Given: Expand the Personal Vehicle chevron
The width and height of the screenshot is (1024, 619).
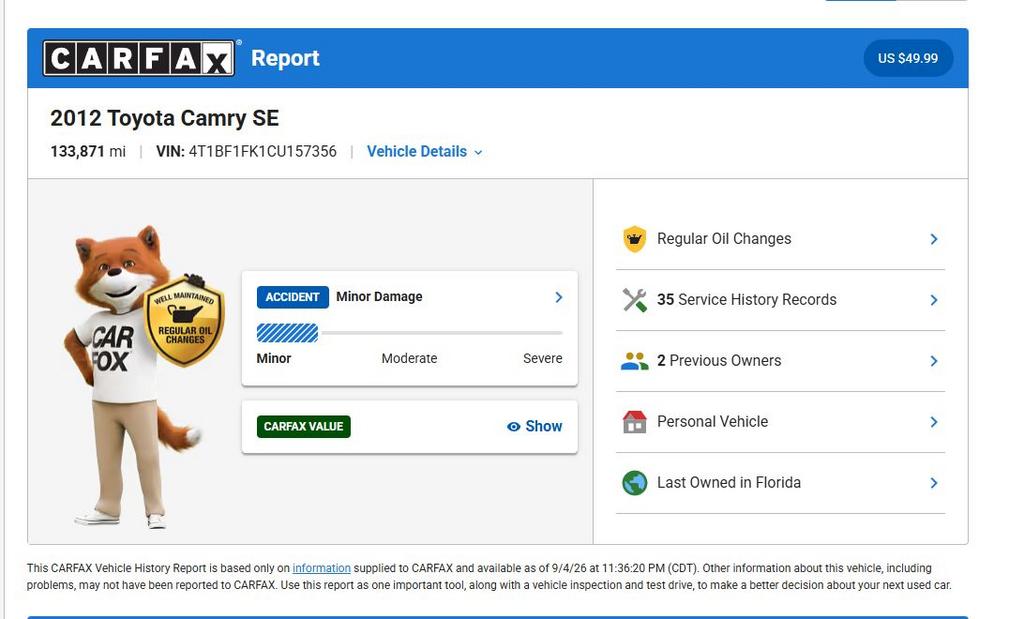Looking at the screenshot, I should (x=934, y=422).
